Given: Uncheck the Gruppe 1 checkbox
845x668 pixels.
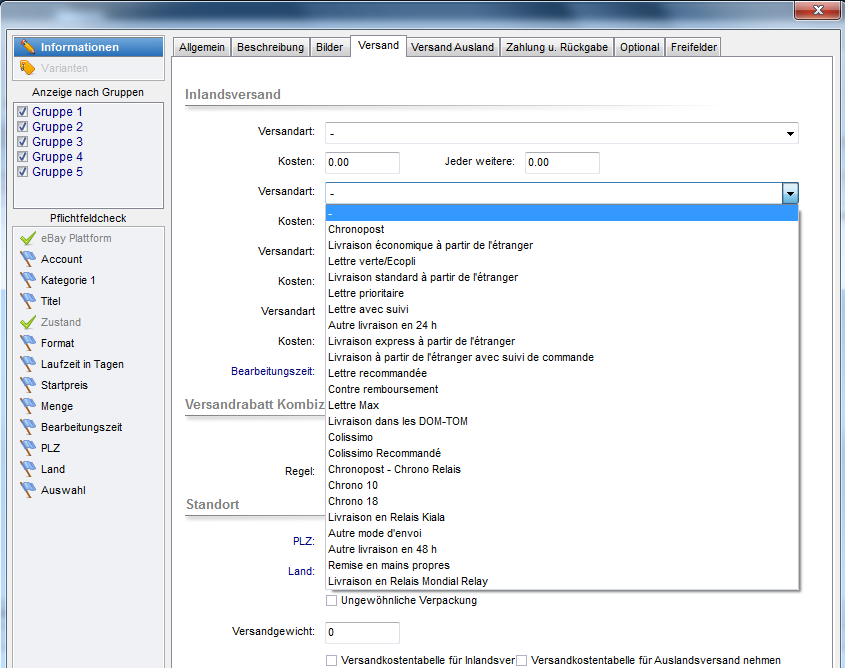Looking at the screenshot, I should coord(23,112).
